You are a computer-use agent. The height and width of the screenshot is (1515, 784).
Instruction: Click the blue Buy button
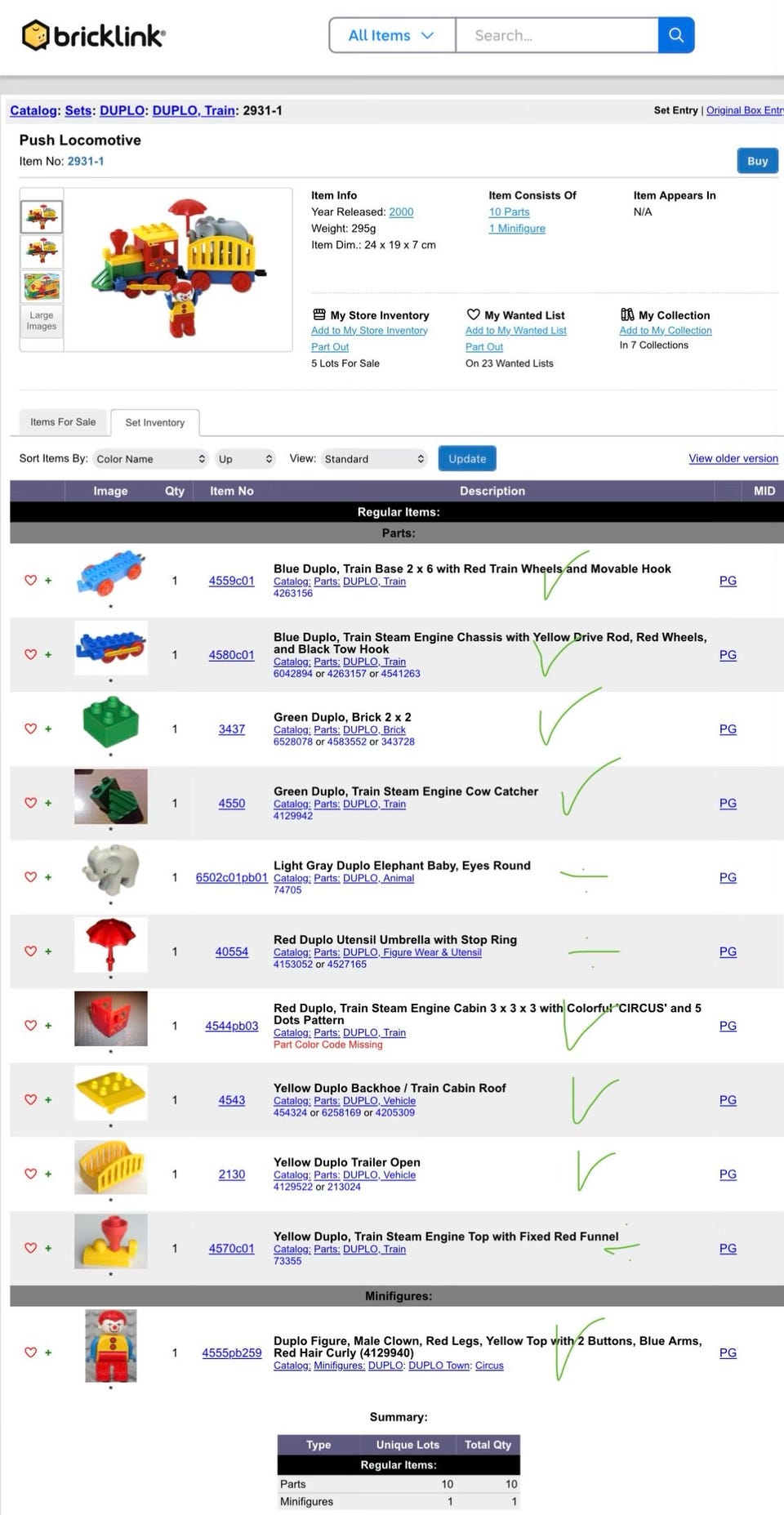757,161
